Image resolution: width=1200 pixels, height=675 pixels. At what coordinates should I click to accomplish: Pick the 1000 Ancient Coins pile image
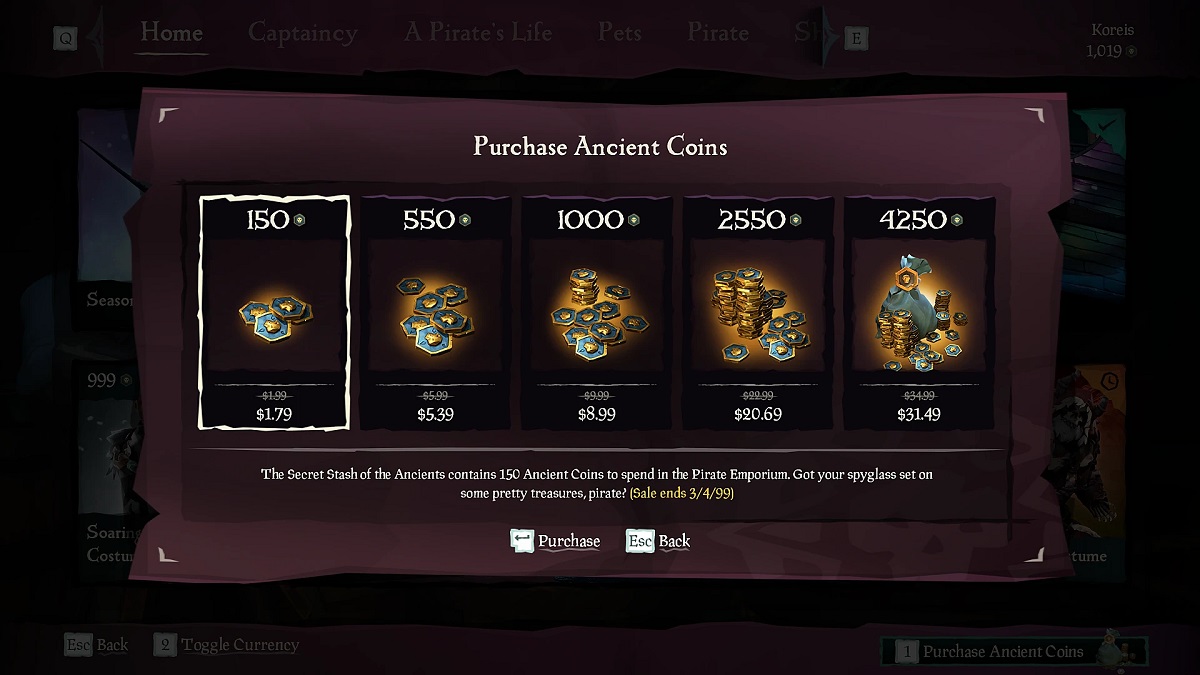(x=596, y=312)
